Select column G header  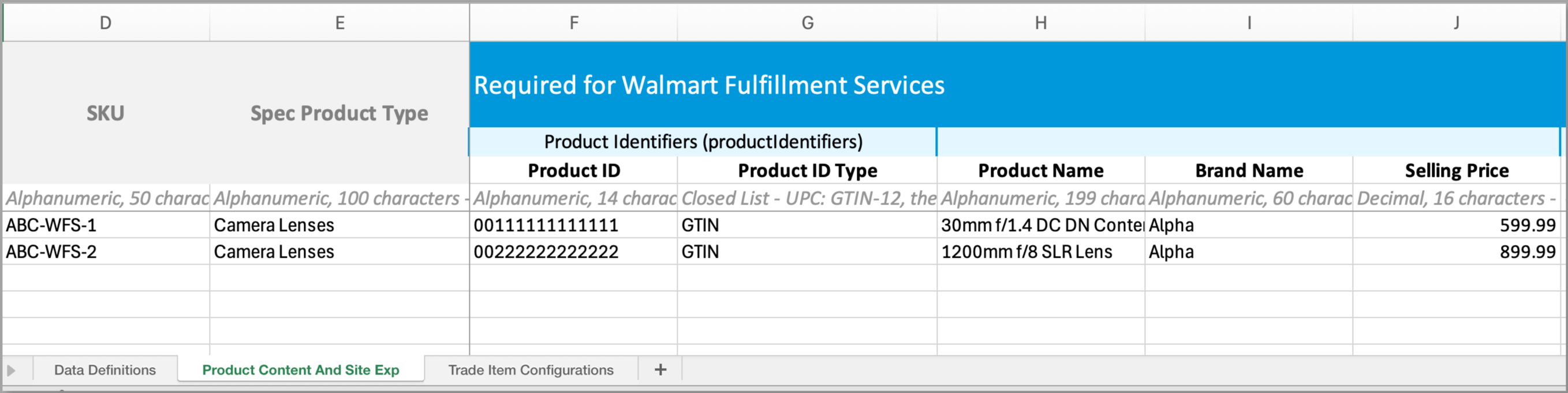tap(807, 23)
